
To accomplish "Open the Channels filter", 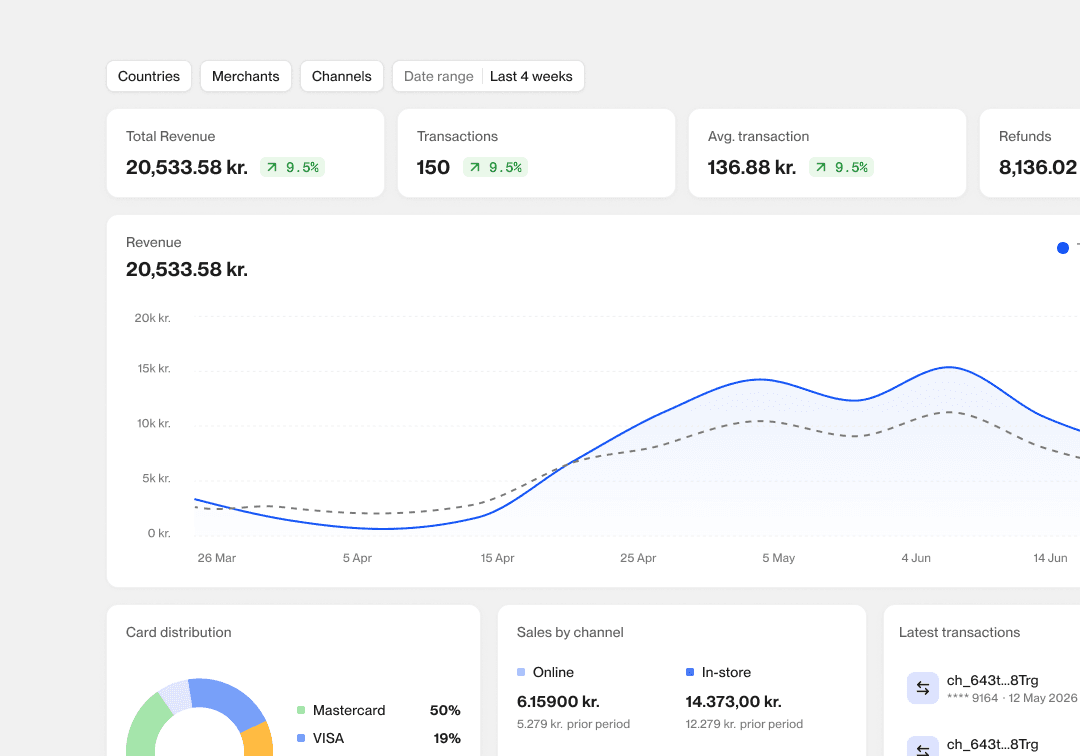I will coord(342,76).
